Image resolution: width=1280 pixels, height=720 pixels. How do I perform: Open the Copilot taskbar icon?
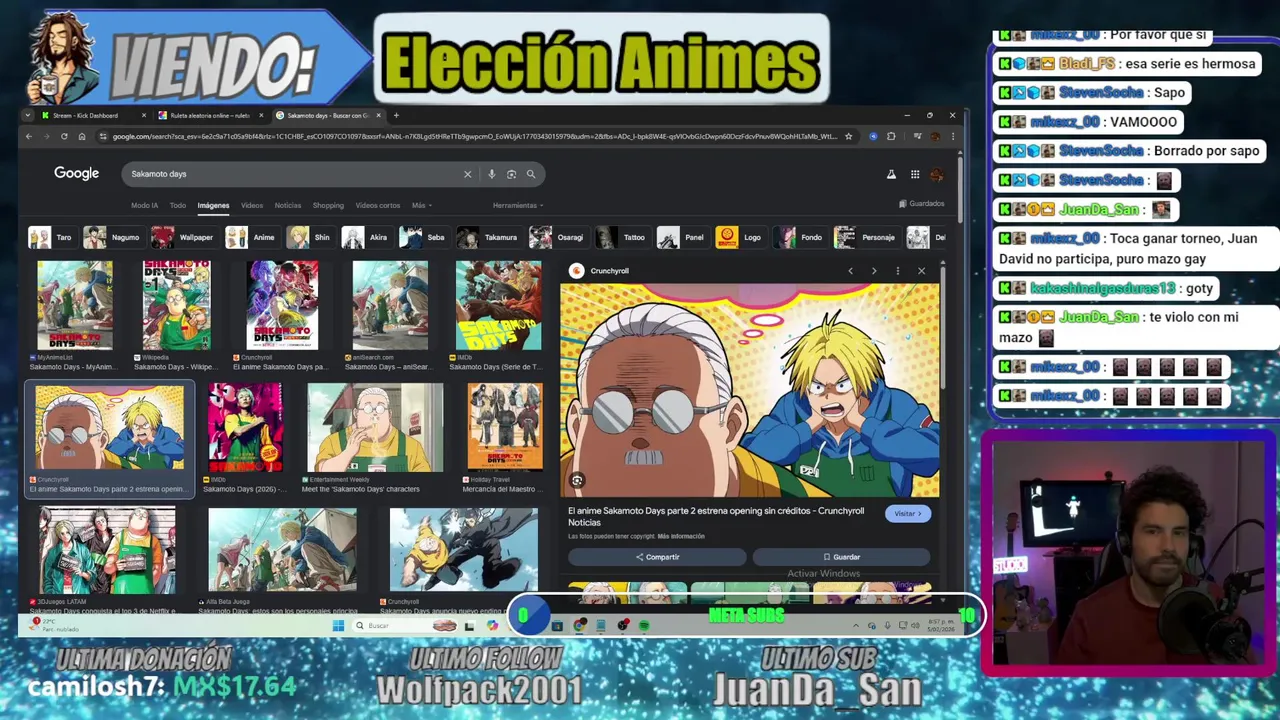click(492, 626)
